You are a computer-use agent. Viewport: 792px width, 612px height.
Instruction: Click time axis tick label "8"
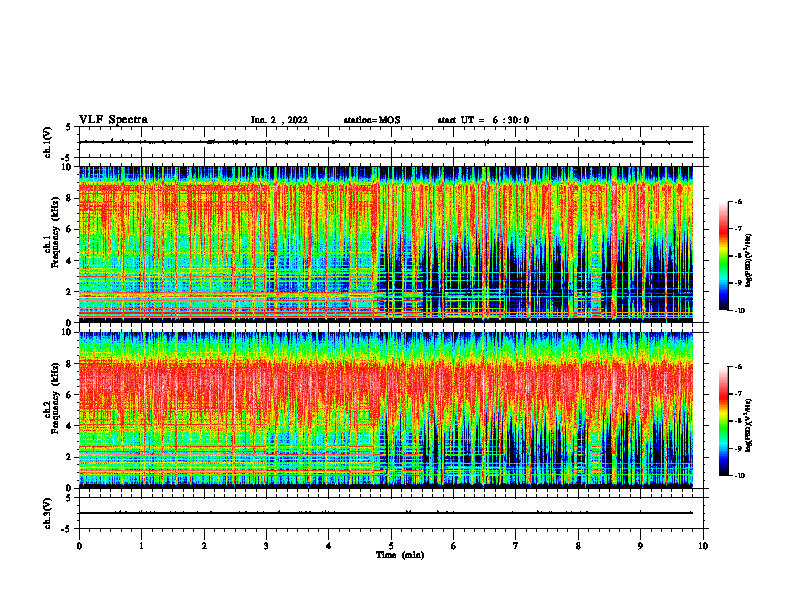tap(578, 546)
